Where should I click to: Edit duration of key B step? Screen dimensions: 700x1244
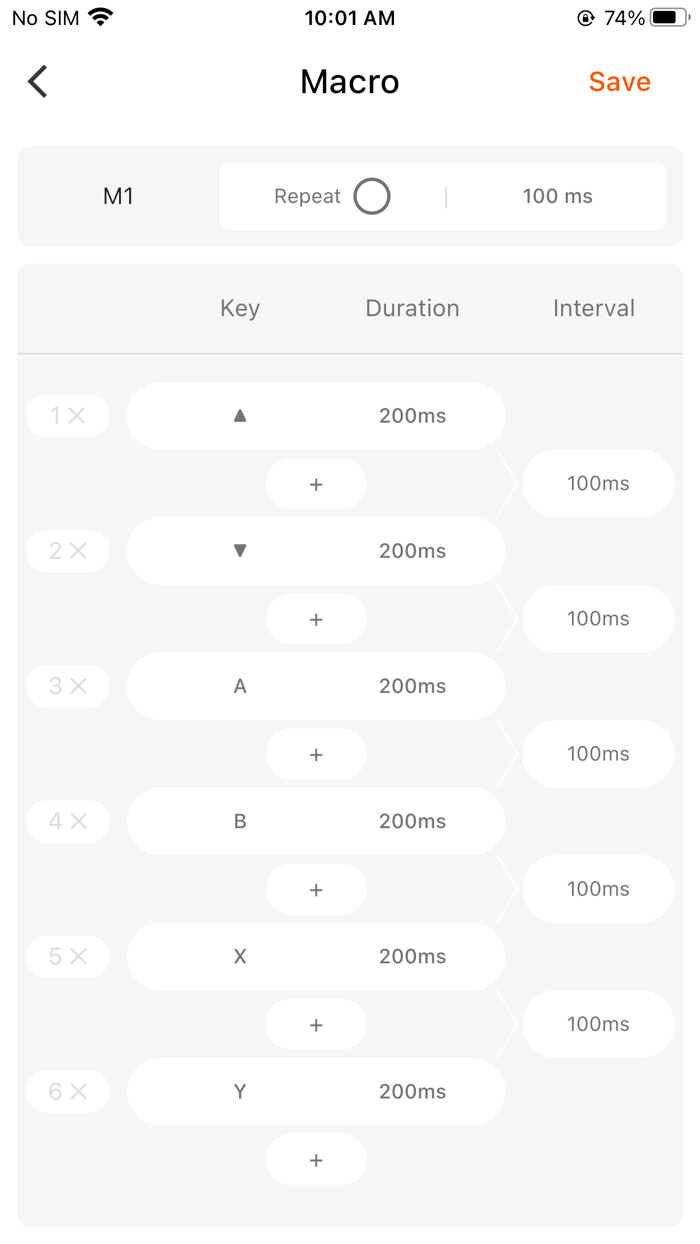[412, 821]
